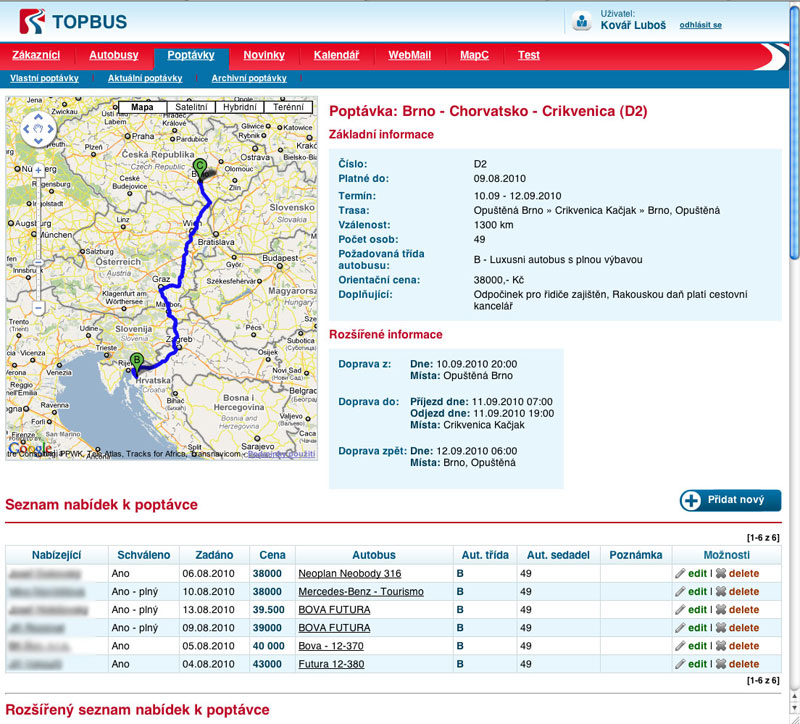Click the delete cross icon in the Neoplan Neobody 316 row

[720, 573]
